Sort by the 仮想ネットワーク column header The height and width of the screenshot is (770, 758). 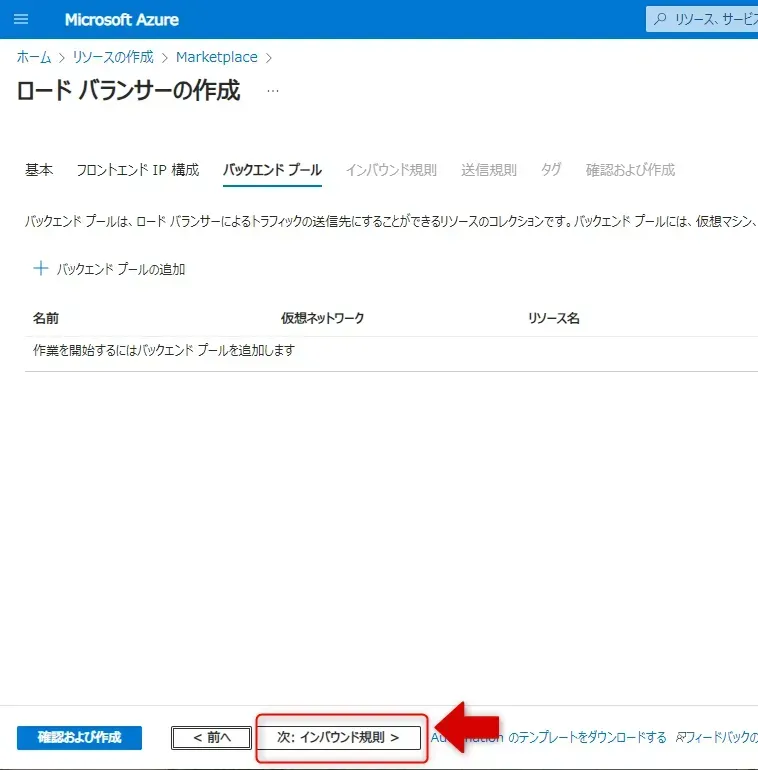(323, 319)
